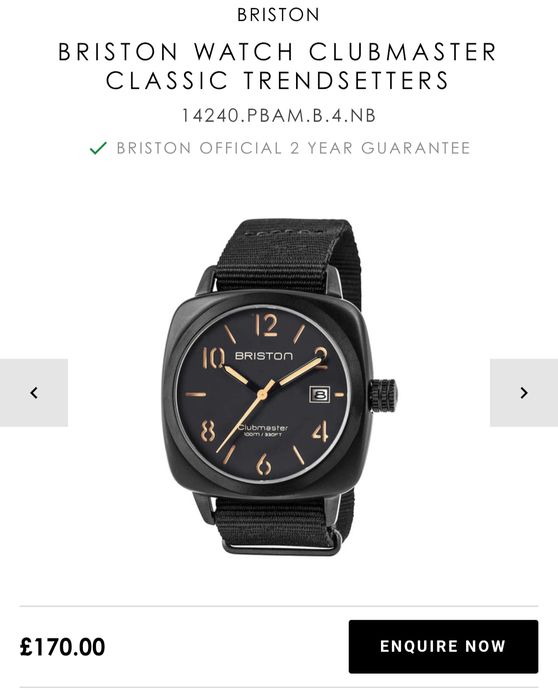This screenshot has height=699, width=558.
Task: Click the Clubmaster text on the dial
Action: tap(263, 428)
